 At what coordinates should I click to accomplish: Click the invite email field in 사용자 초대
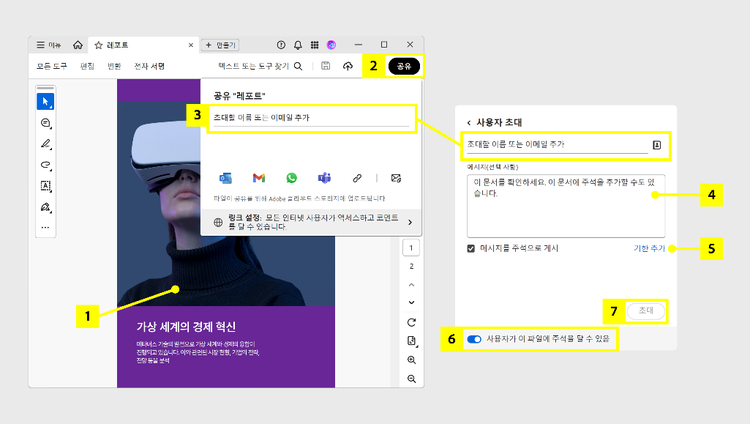coord(557,145)
